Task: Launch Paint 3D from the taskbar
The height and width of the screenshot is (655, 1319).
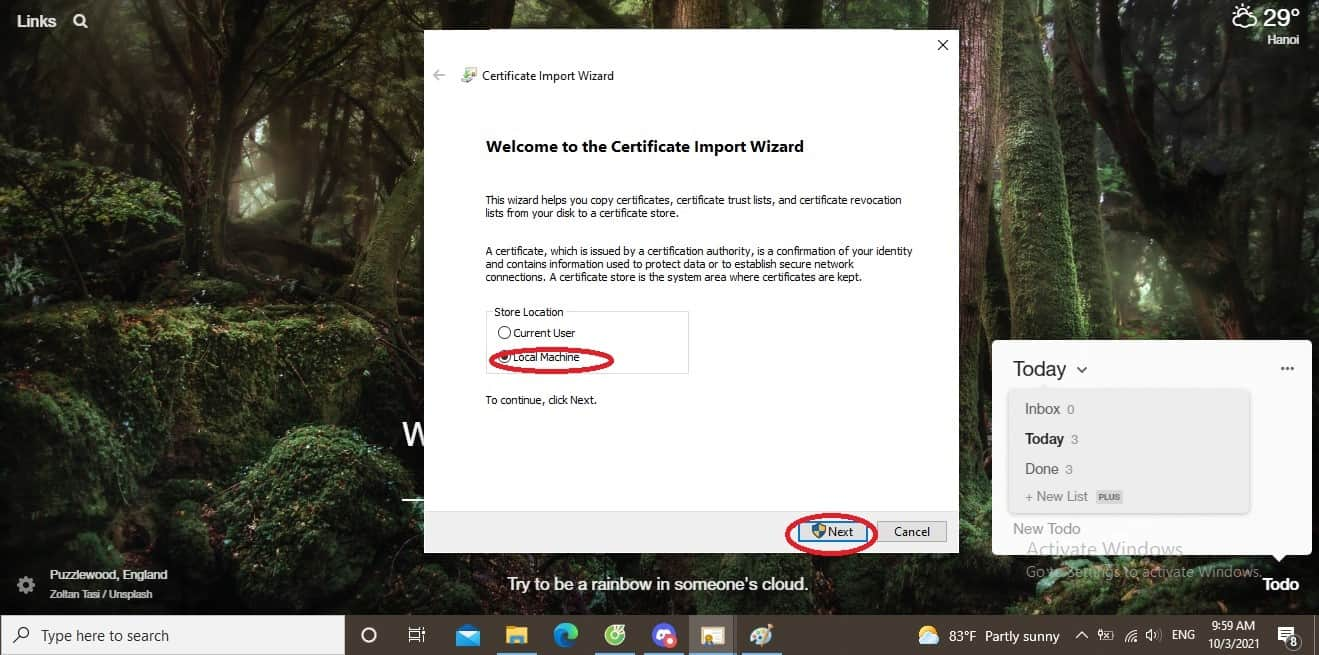Action: [x=761, y=635]
